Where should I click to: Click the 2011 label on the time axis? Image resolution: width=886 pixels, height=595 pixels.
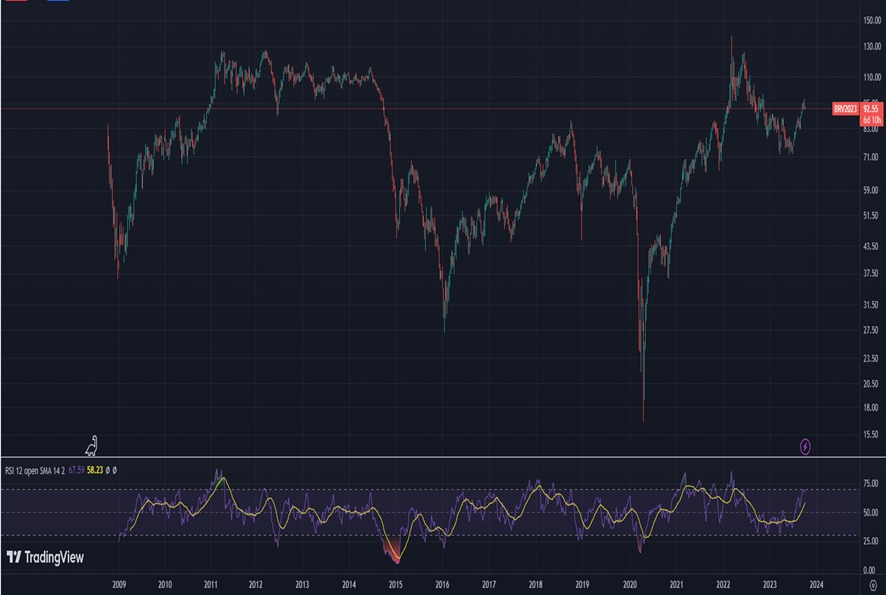click(x=211, y=585)
